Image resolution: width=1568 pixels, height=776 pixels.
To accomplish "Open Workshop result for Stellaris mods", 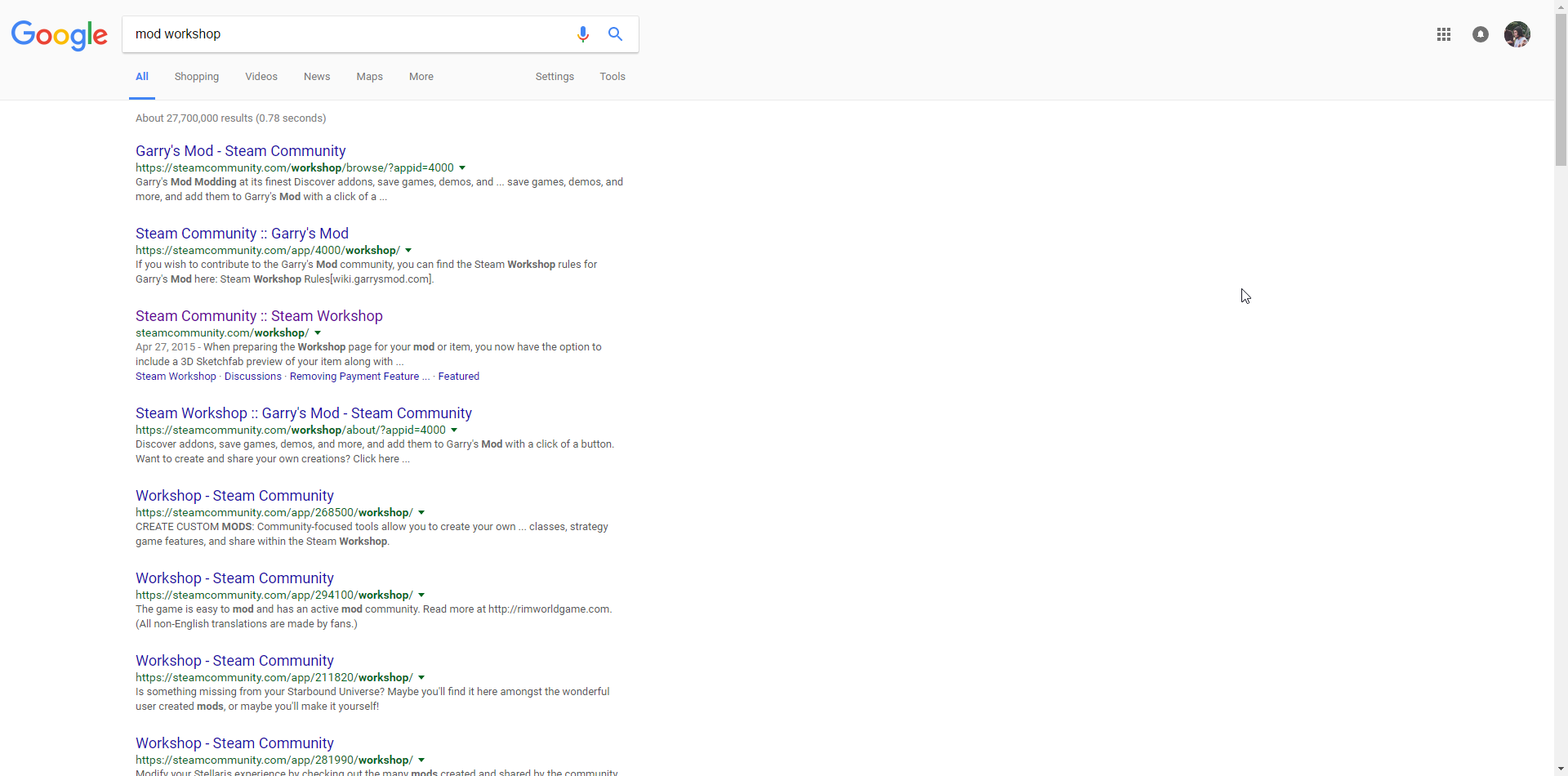I will click(x=234, y=743).
